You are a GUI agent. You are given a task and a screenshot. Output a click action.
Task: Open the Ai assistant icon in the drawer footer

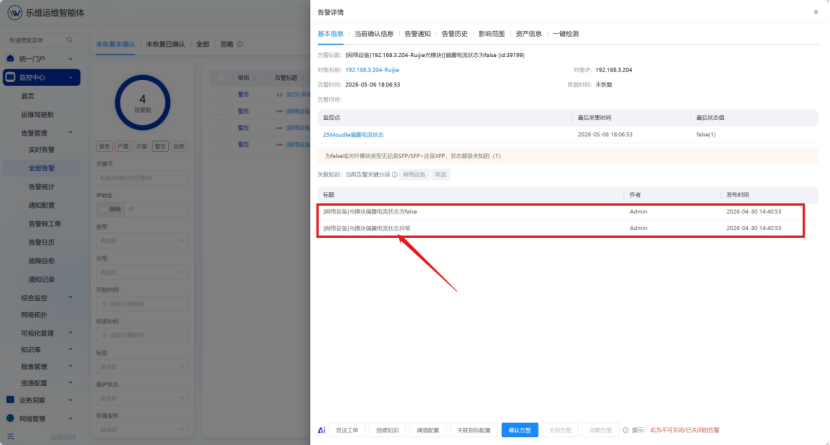coord(321,430)
